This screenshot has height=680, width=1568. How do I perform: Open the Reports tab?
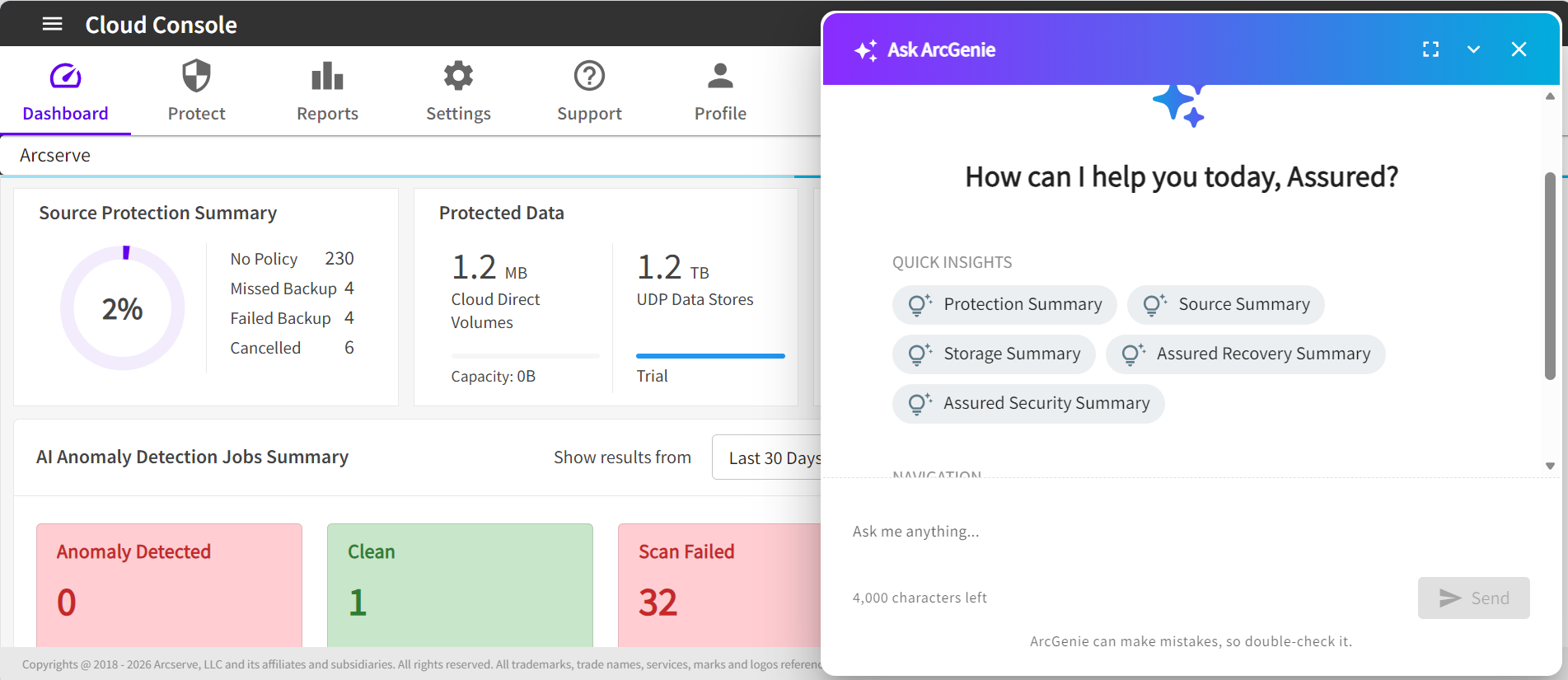coord(327,91)
